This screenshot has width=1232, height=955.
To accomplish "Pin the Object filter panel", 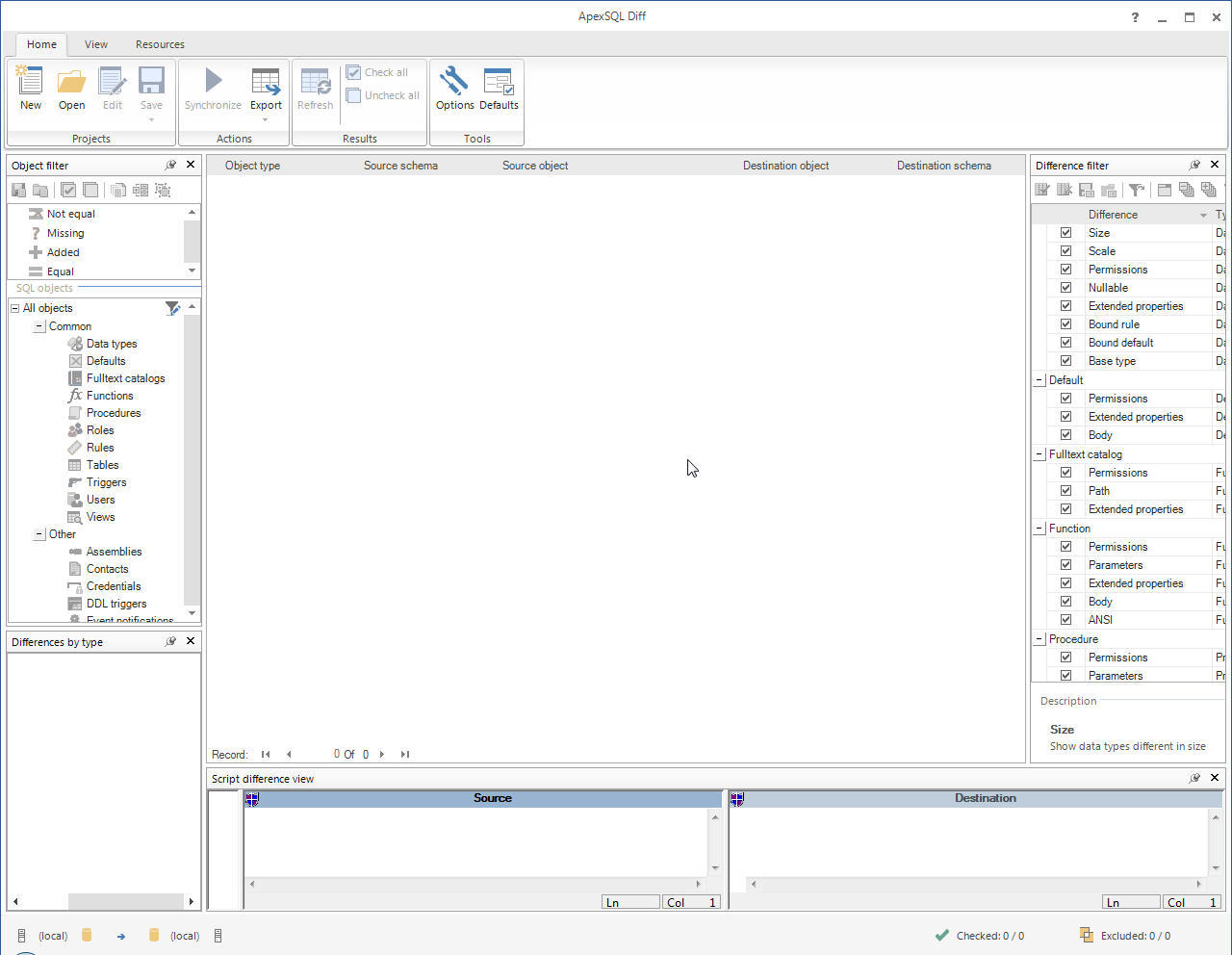I will click(170, 165).
